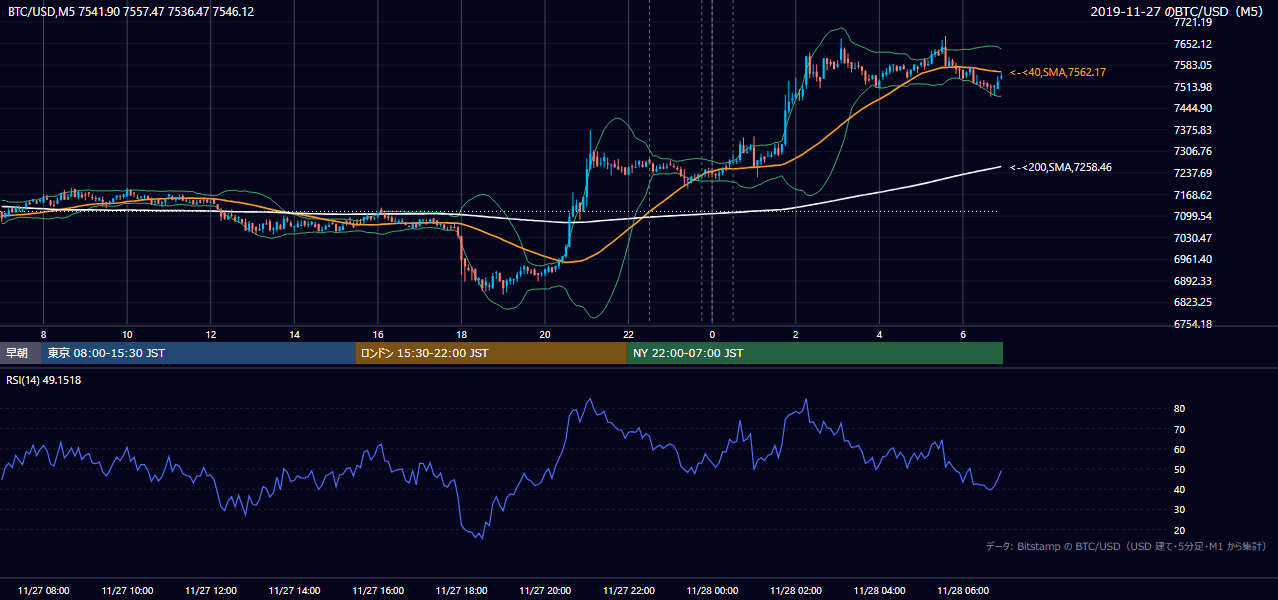This screenshot has height=600, width=1278.
Task: Click the bottom time label 11/27 14:00
Action: (x=294, y=591)
